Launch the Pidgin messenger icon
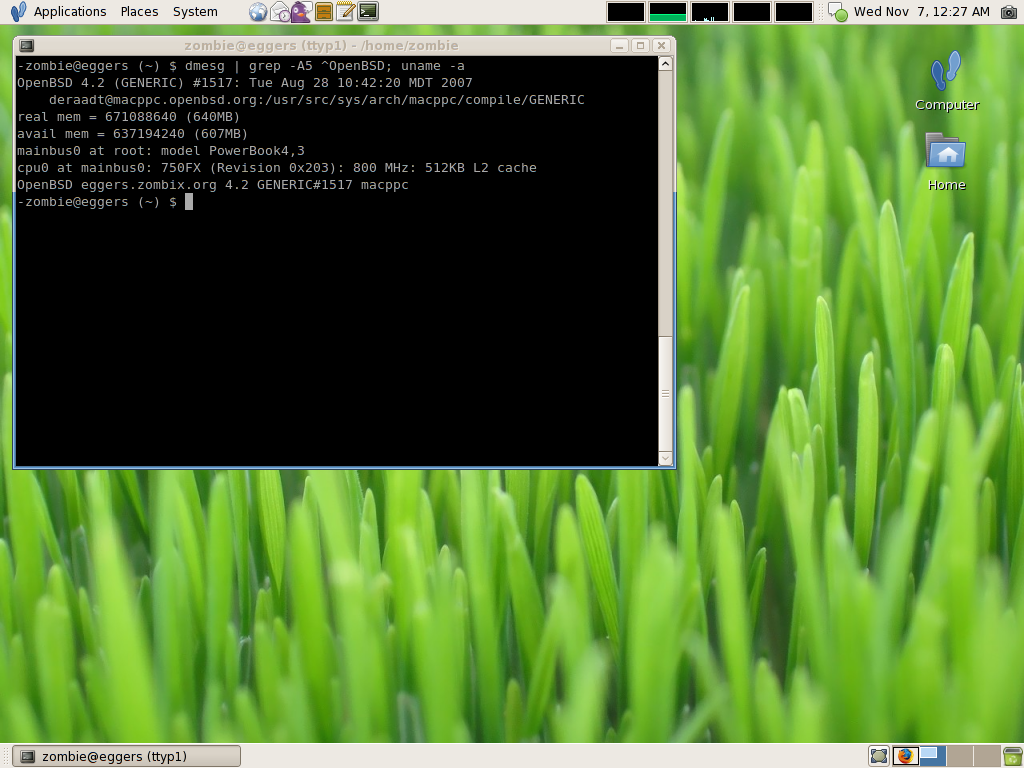 pos(301,12)
